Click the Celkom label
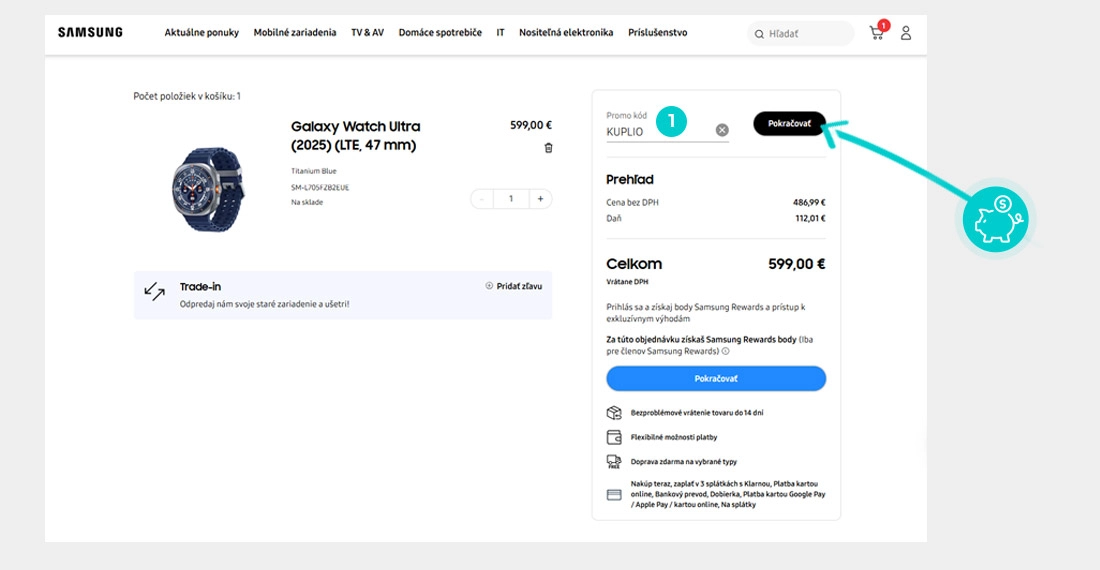 tap(634, 264)
